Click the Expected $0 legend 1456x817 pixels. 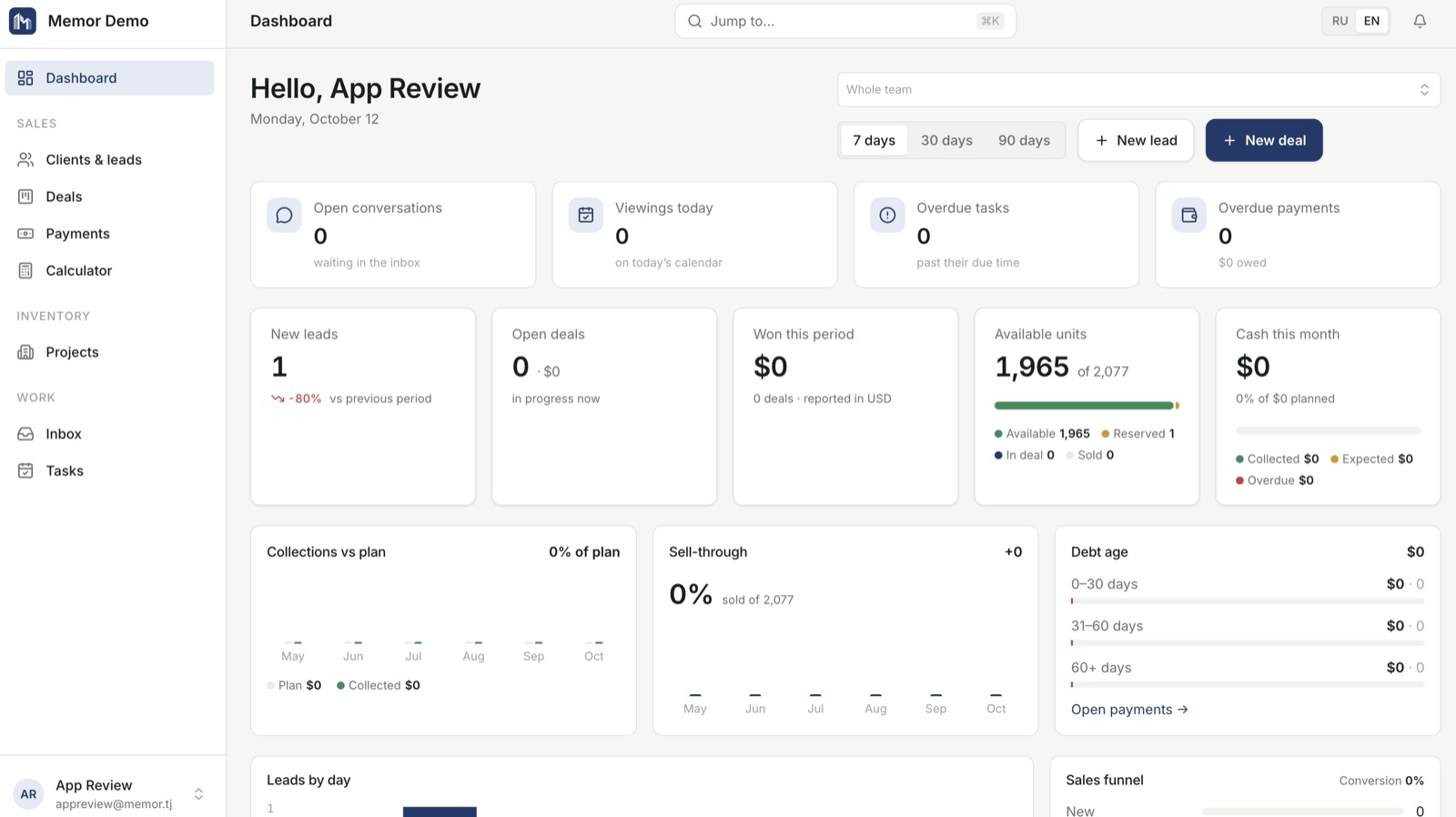(1371, 459)
